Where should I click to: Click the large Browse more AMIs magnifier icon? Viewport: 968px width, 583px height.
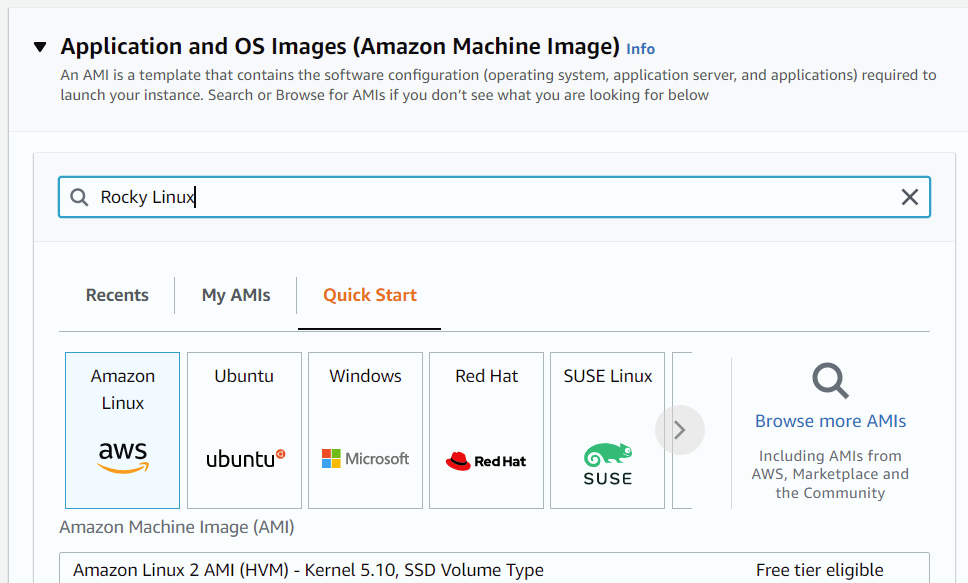[830, 380]
